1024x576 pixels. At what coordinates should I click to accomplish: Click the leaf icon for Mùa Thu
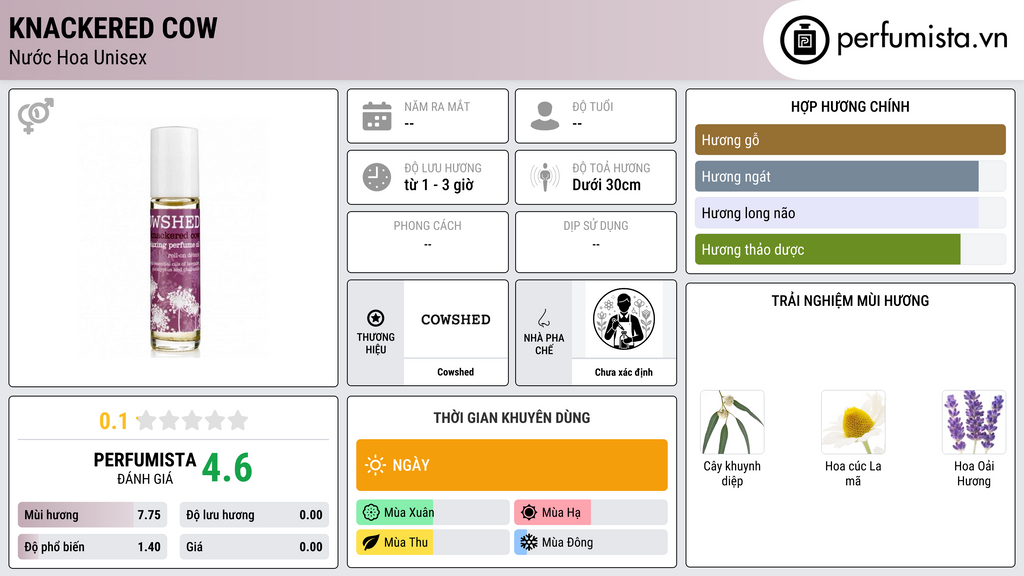point(371,542)
